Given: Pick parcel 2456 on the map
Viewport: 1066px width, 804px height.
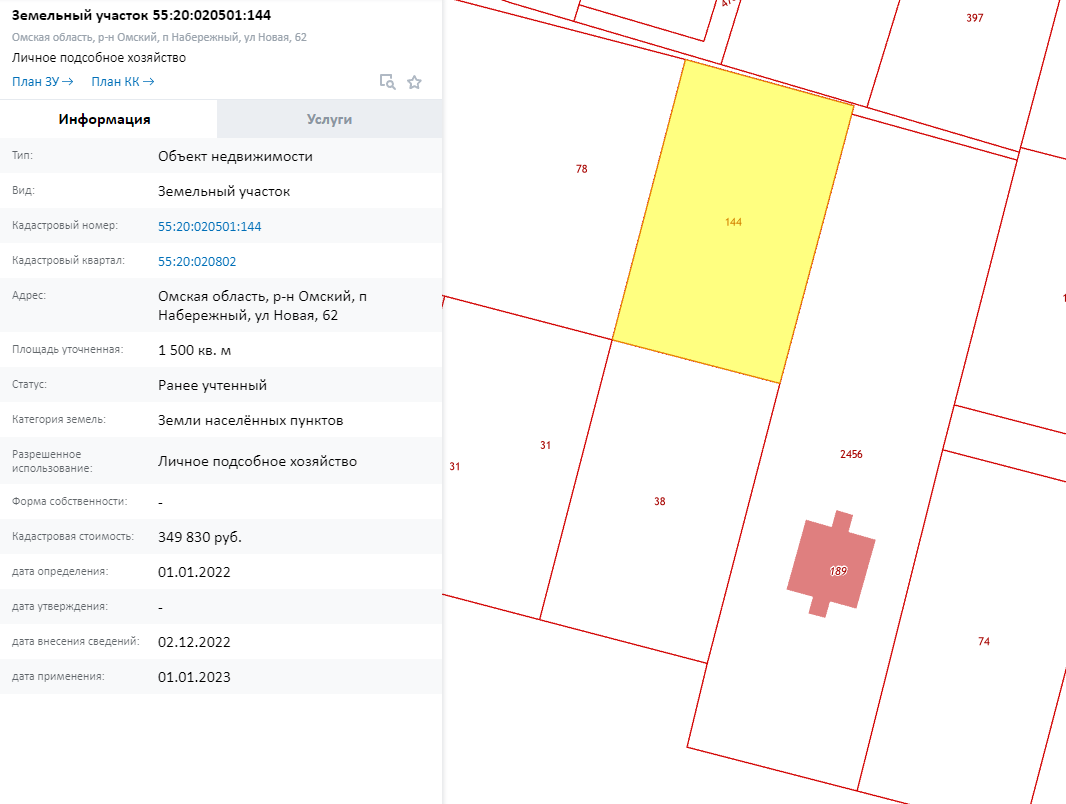Looking at the screenshot, I should (x=851, y=454).
